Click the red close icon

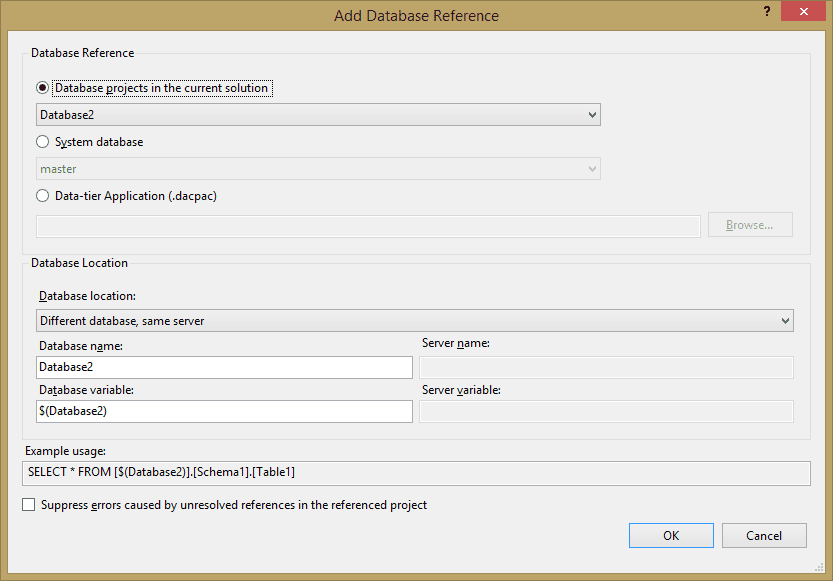pyautogui.click(x=803, y=11)
